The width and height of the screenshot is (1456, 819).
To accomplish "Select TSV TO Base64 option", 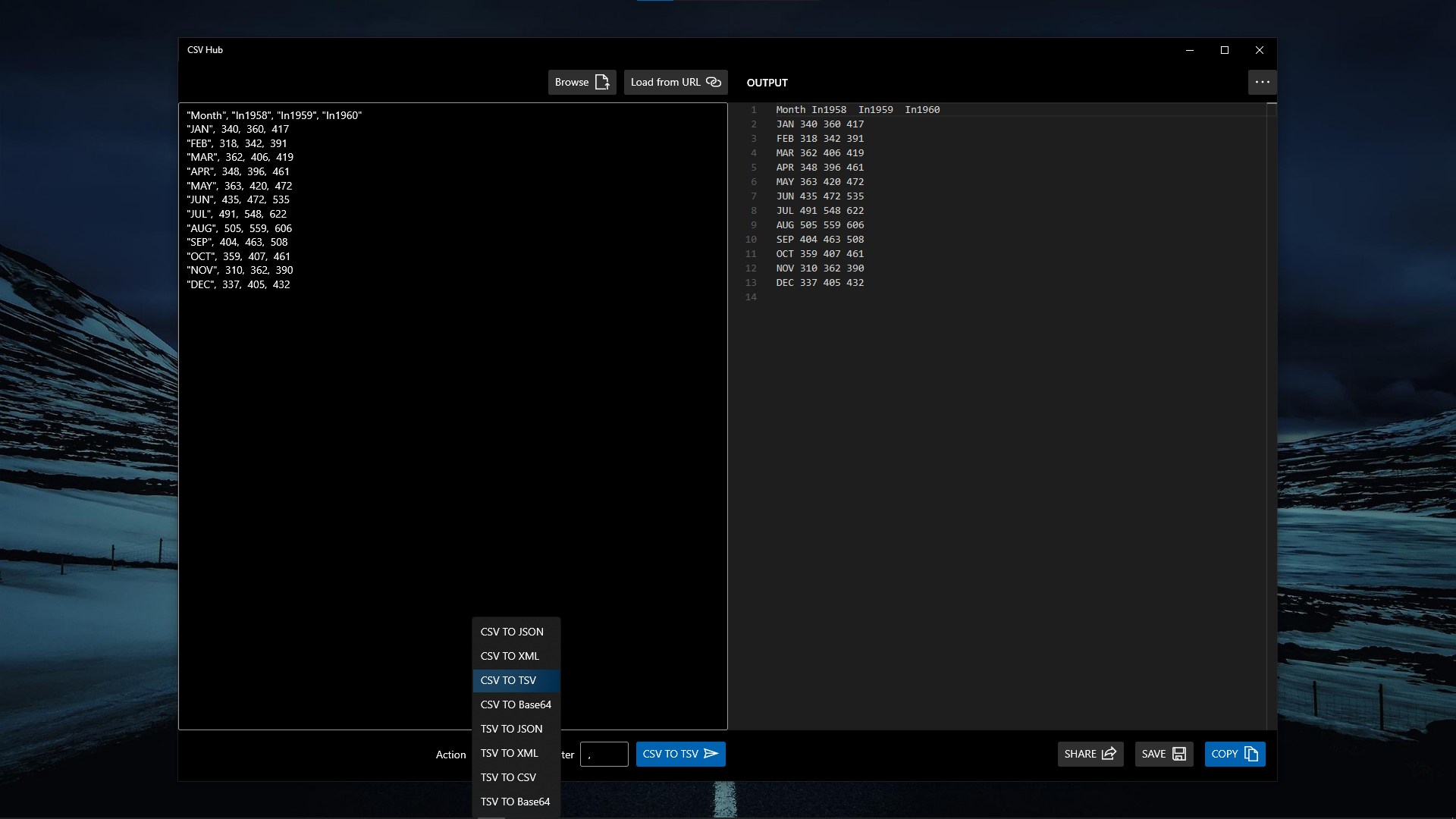I will click(516, 802).
